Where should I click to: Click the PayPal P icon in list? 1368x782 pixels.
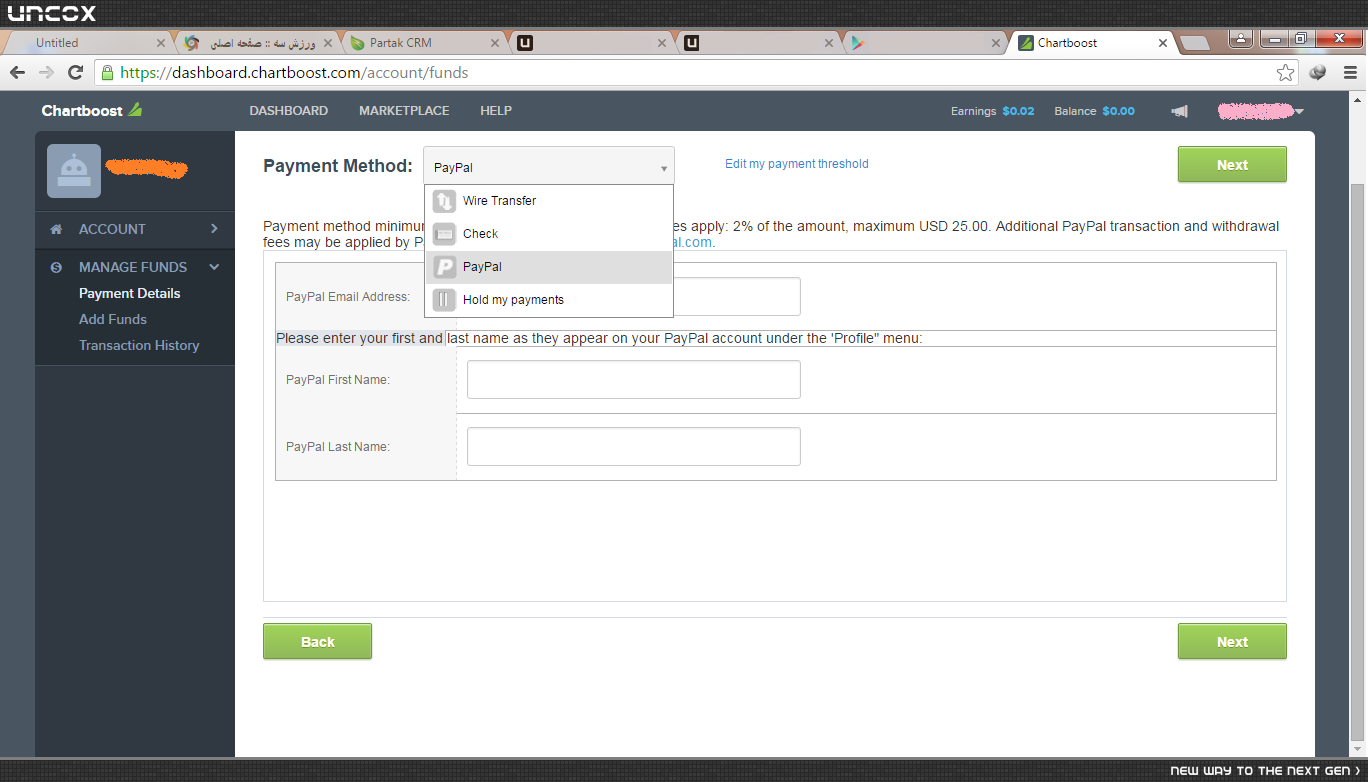[444, 267]
